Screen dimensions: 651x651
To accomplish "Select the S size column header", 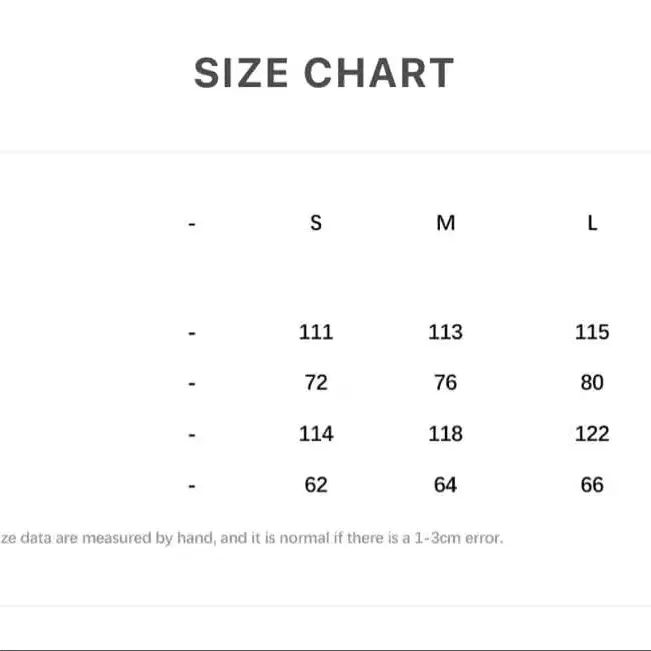I will [316, 223].
